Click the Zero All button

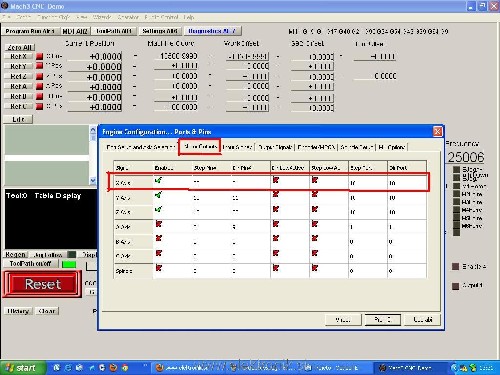(20, 47)
